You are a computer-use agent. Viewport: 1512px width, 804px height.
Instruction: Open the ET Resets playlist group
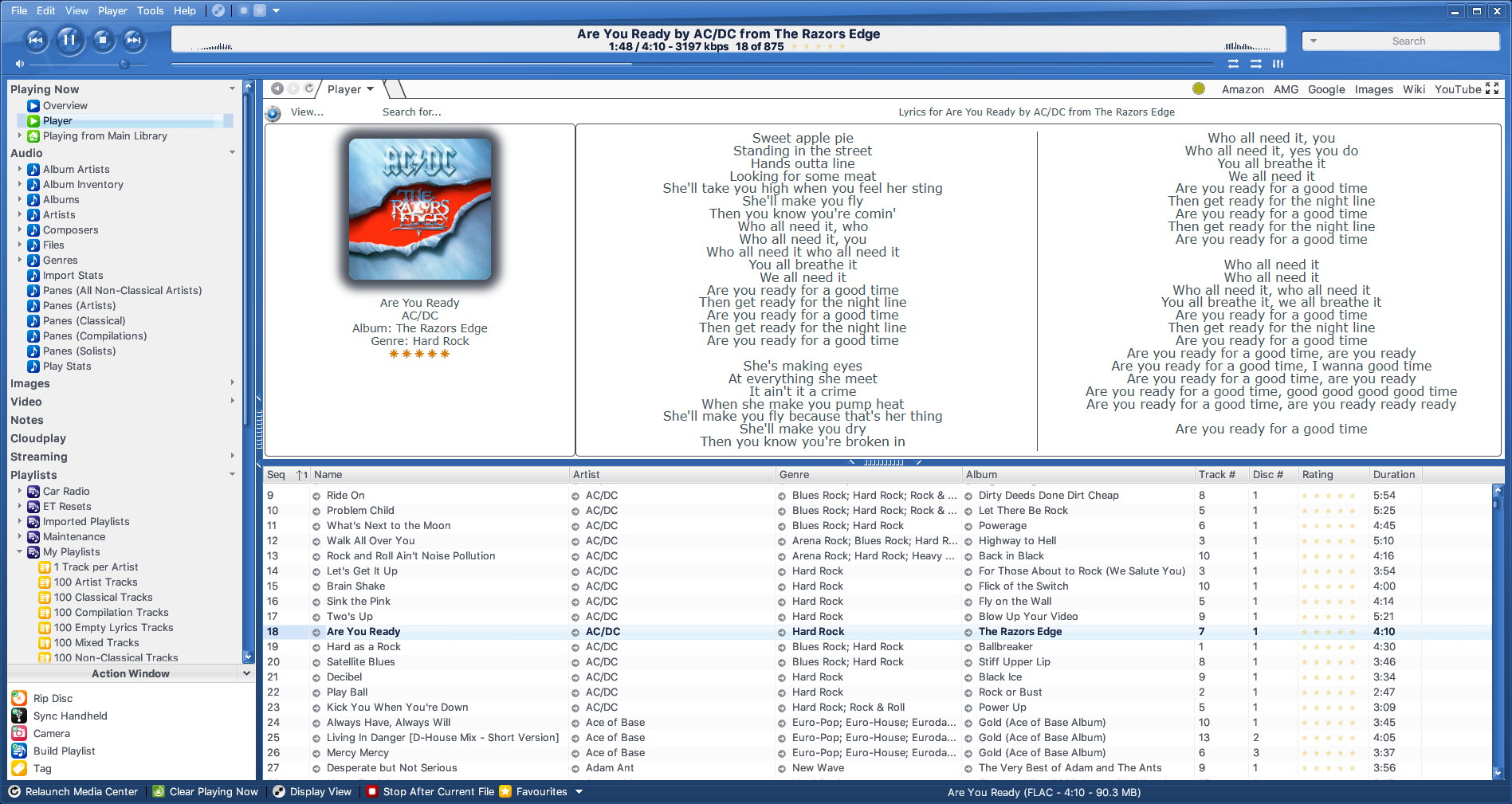tap(67, 506)
